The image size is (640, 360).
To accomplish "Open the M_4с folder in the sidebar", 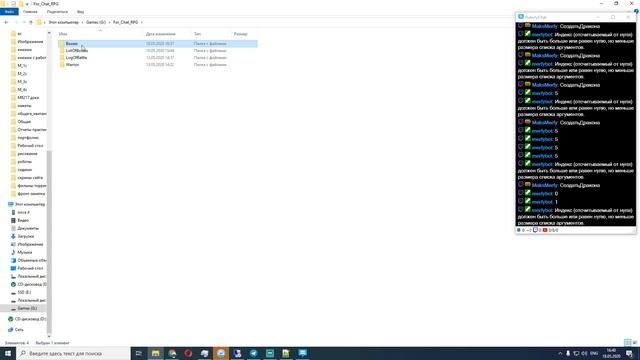I will 22,90.
